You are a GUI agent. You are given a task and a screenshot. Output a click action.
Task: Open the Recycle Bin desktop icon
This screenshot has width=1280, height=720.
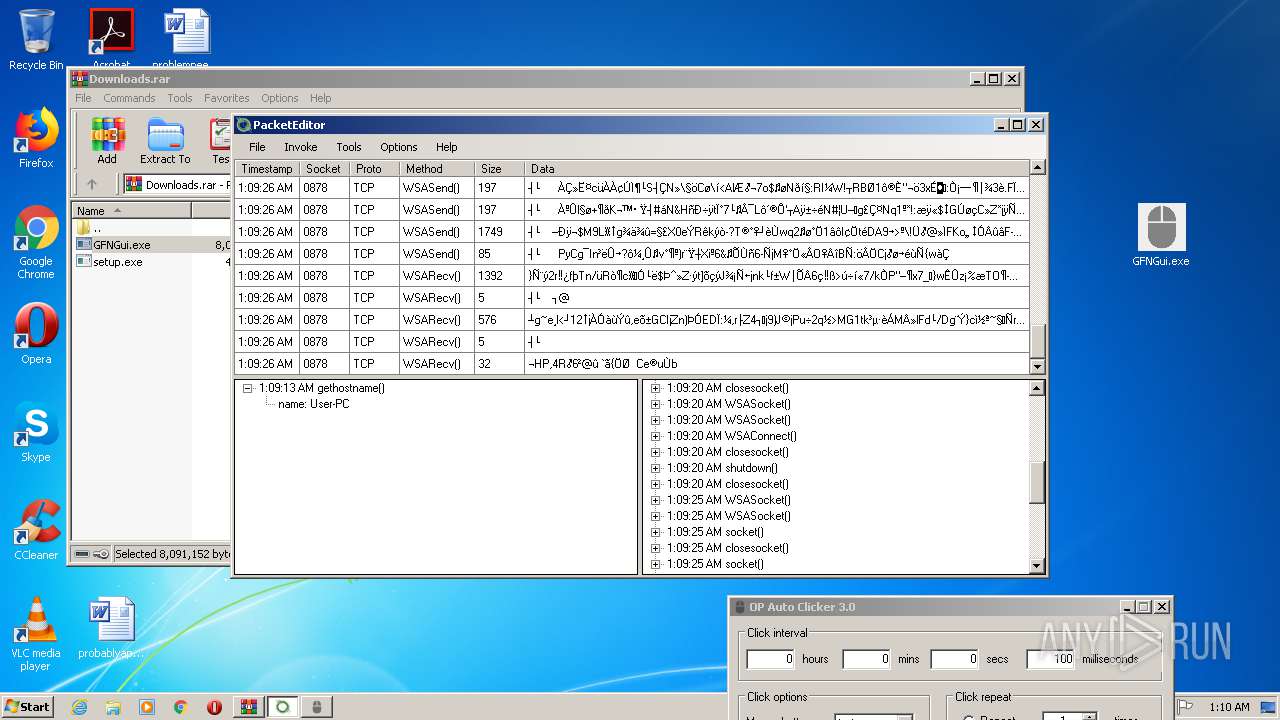[x=36, y=40]
